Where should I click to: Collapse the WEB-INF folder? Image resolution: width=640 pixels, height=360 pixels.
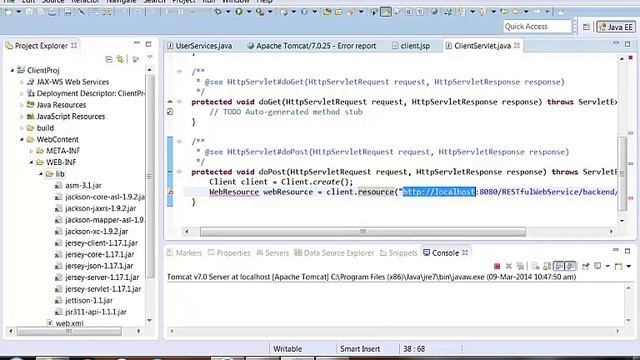(31, 162)
